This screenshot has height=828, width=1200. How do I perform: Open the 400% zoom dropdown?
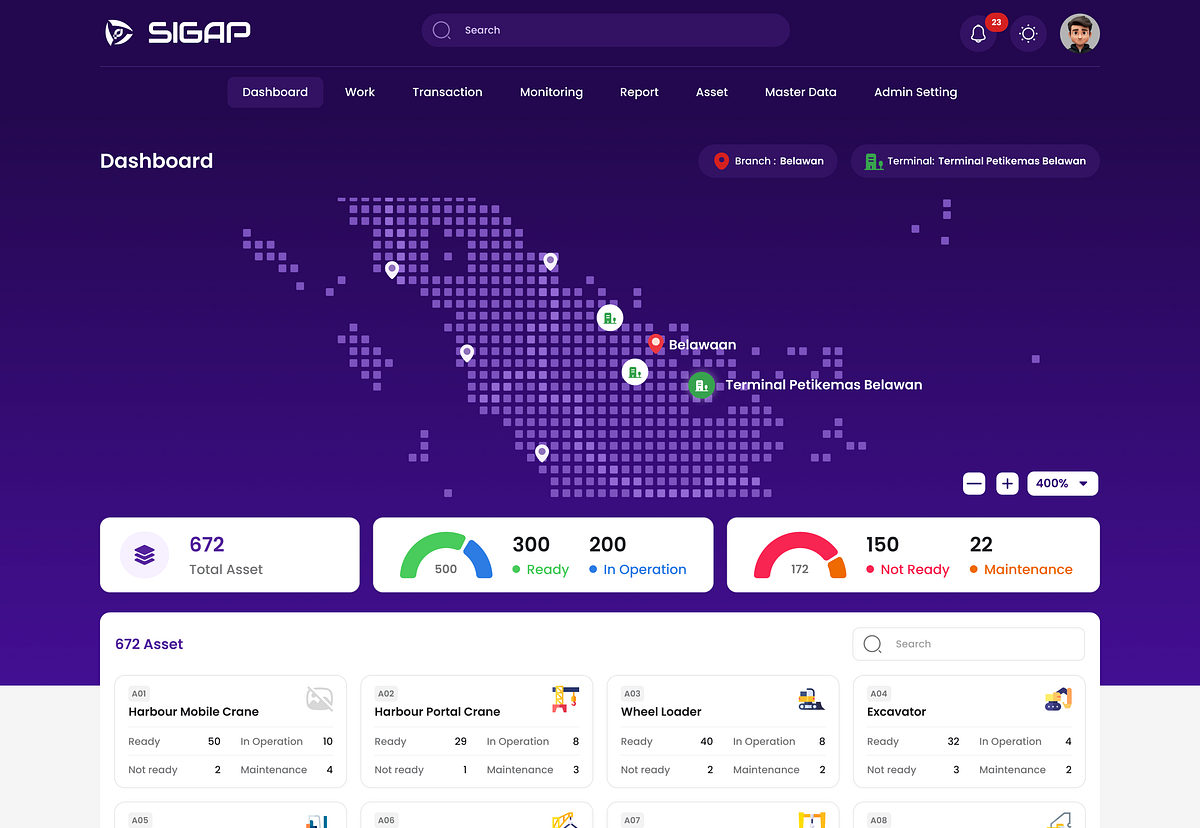(x=1062, y=484)
